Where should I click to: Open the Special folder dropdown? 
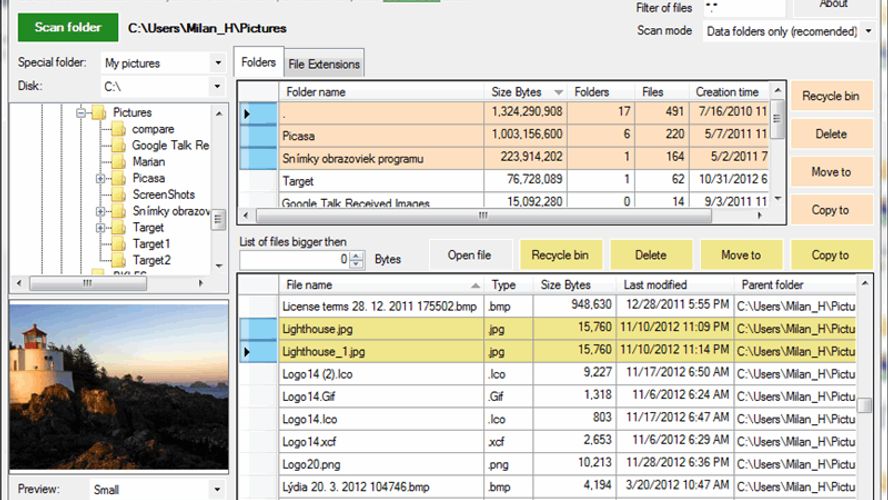pos(217,63)
